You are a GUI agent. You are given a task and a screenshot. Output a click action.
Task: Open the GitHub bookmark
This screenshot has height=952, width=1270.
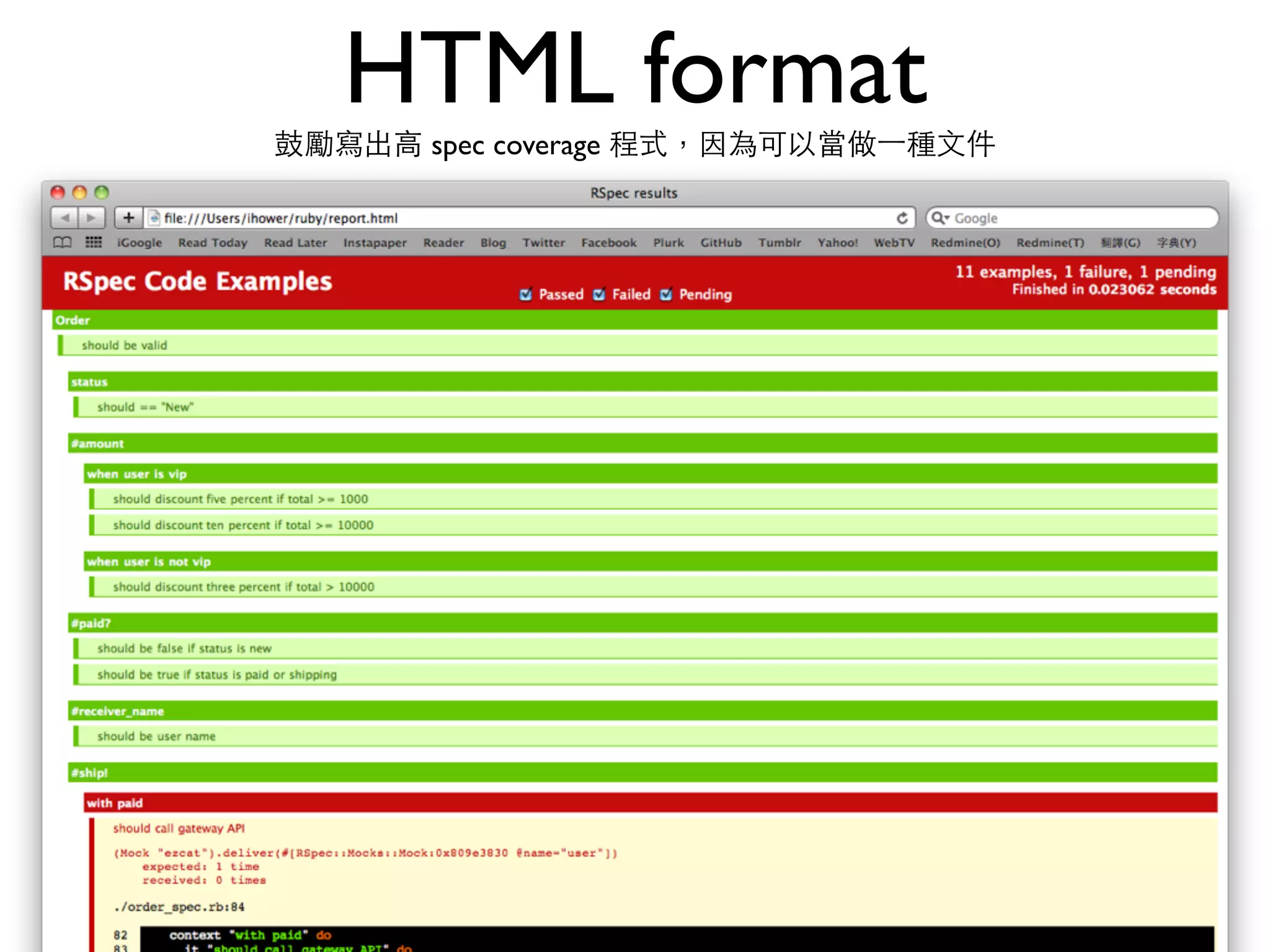click(x=721, y=243)
